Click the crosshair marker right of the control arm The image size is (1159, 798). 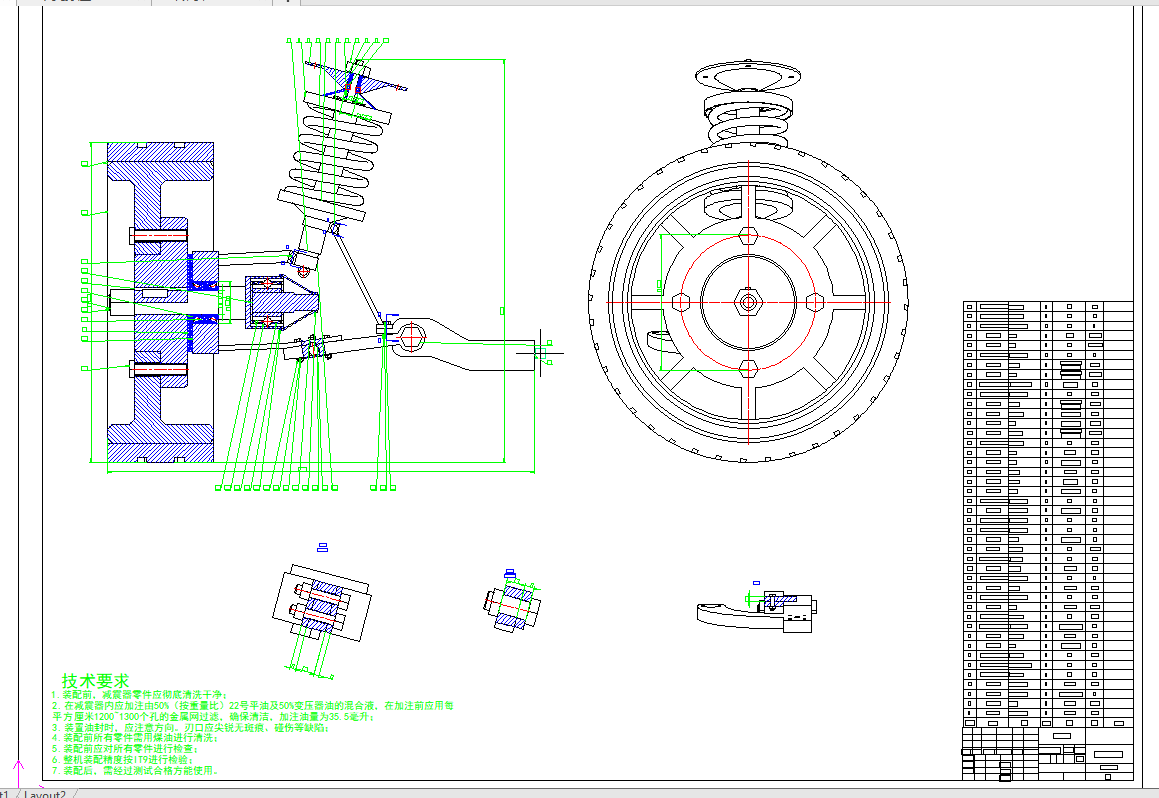[x=541, y=352]
